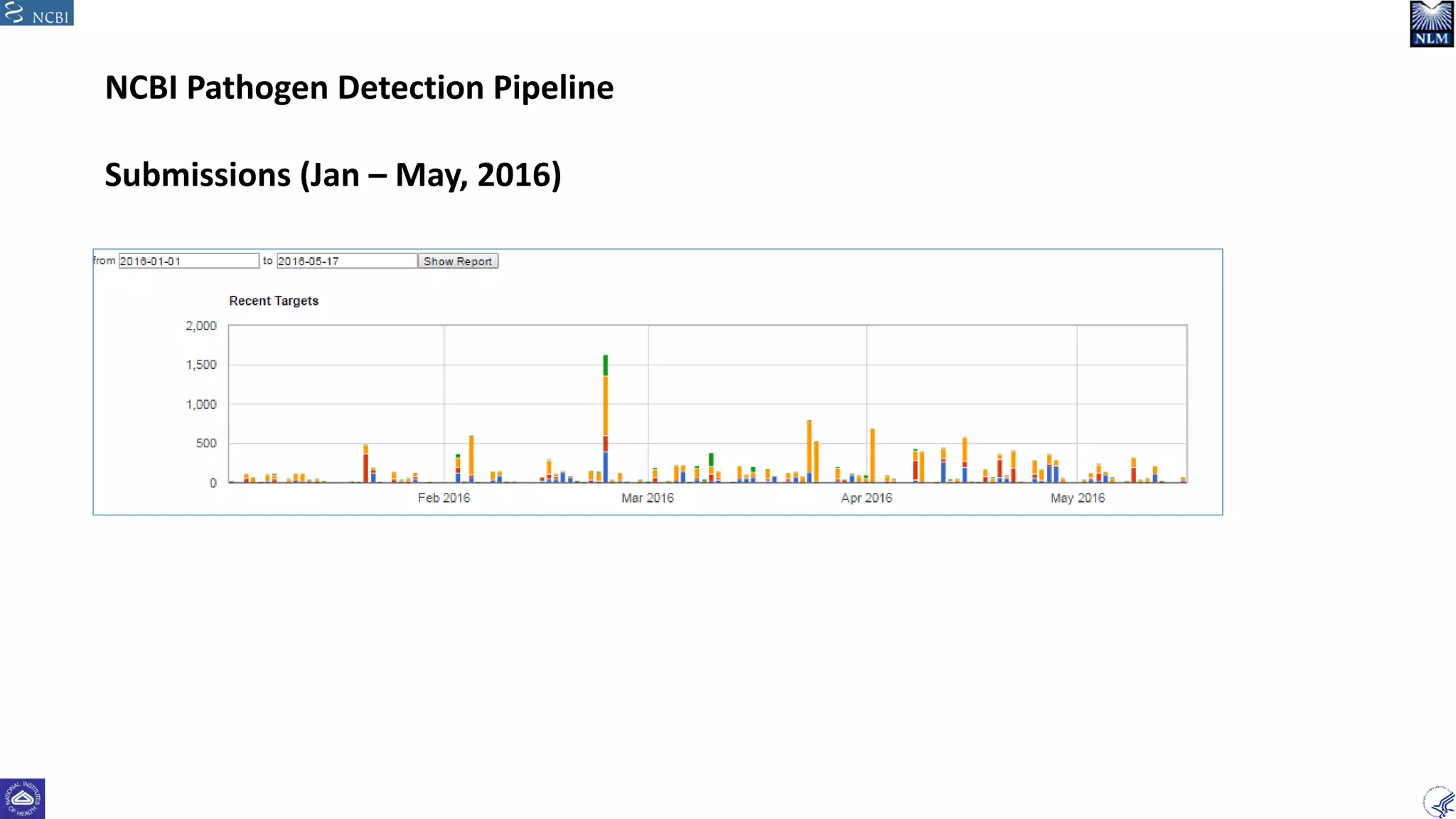The height and width of the screenshot is (819, 1456).
Task: Click the to date field 2016-05-17
Action: tap(346, 261)
